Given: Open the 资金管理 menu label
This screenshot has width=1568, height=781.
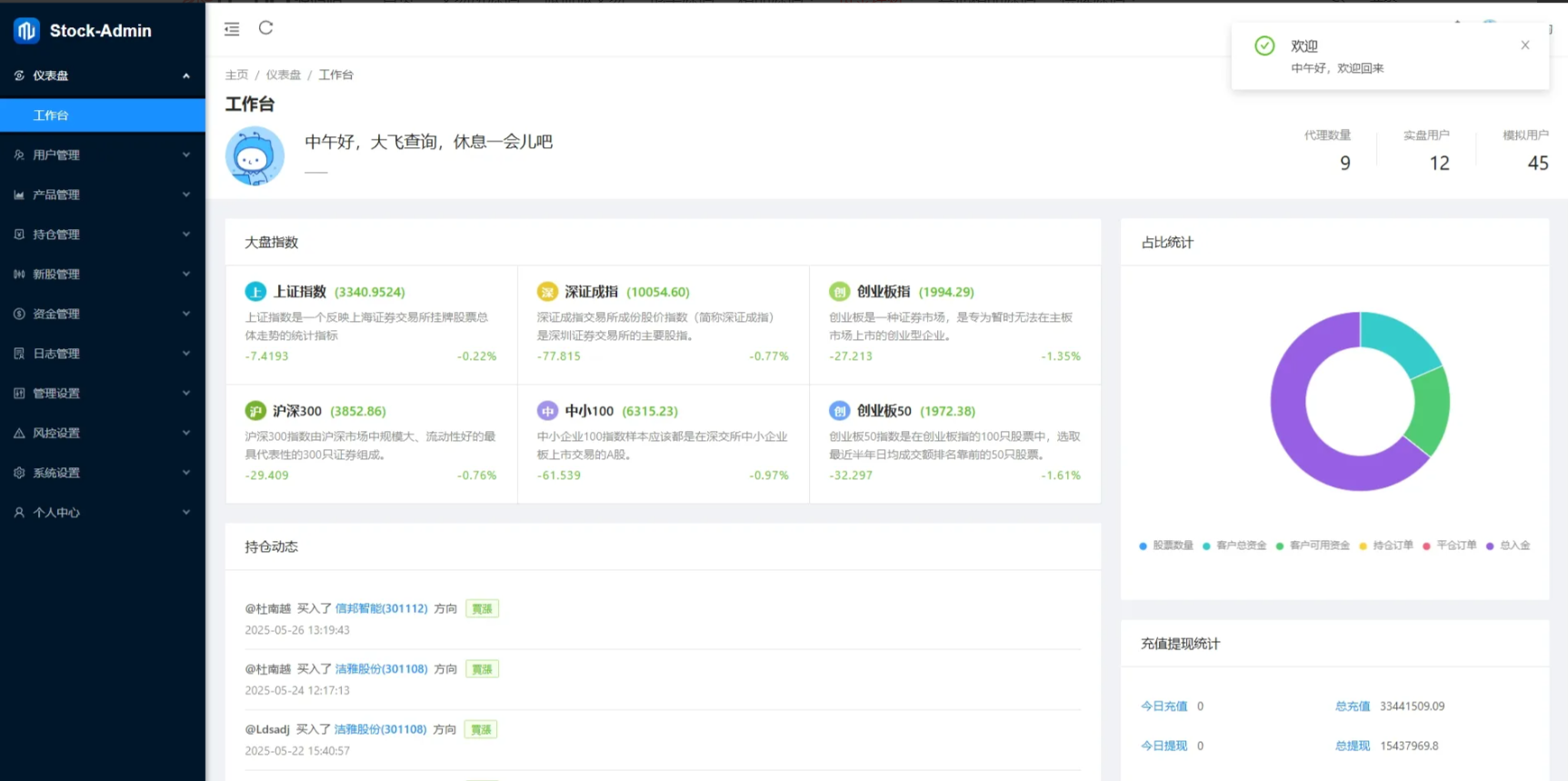Looking at the screenshot, I should pos(56,314).
